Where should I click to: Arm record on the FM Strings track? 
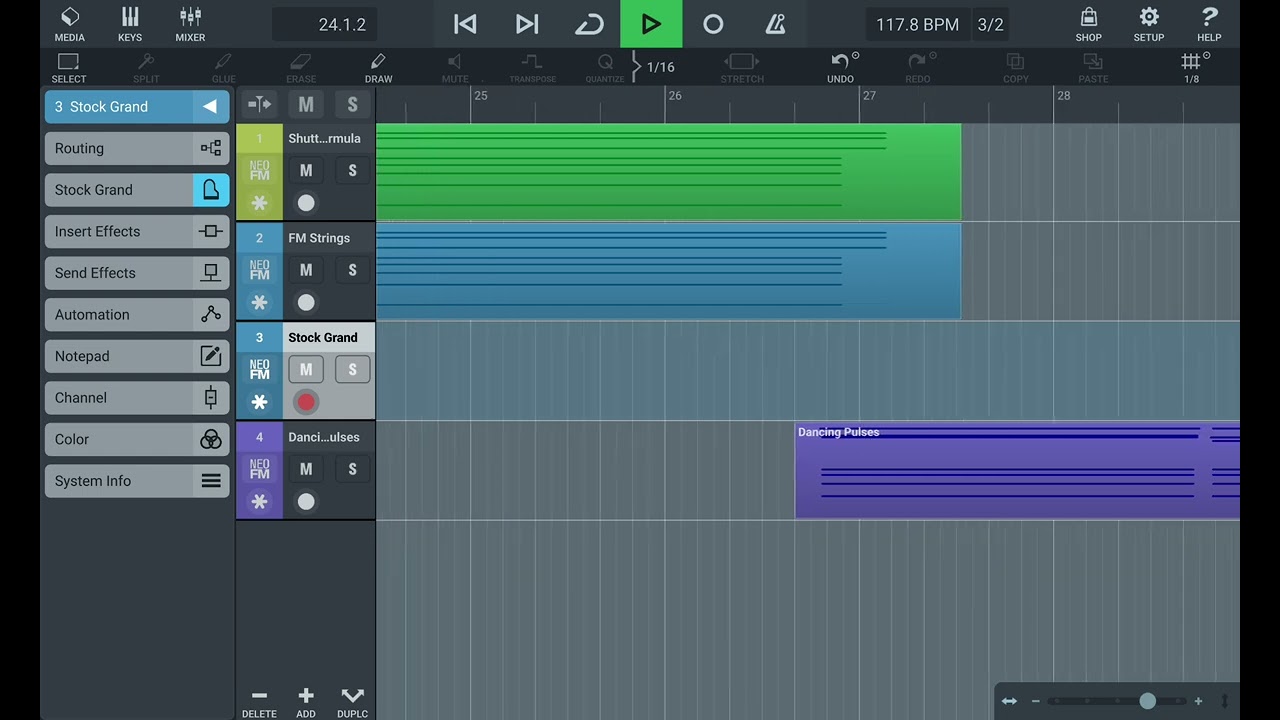[x=306, y=302]
